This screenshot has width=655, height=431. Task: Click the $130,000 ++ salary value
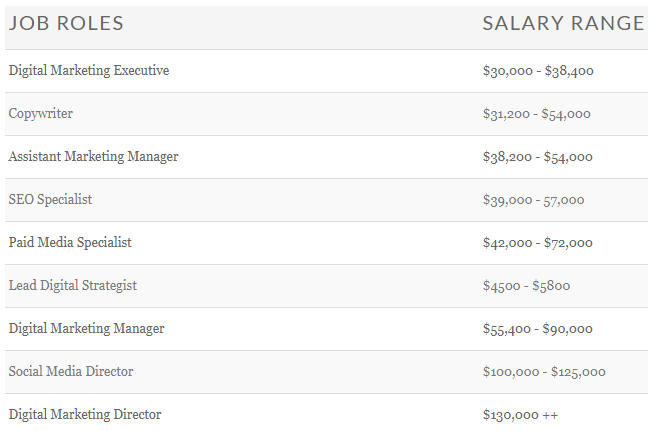(520, 415)
